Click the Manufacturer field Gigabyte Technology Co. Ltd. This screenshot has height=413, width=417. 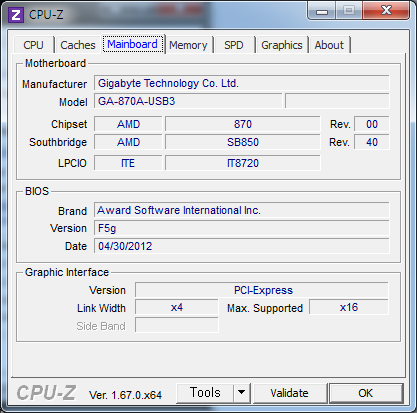242,83
